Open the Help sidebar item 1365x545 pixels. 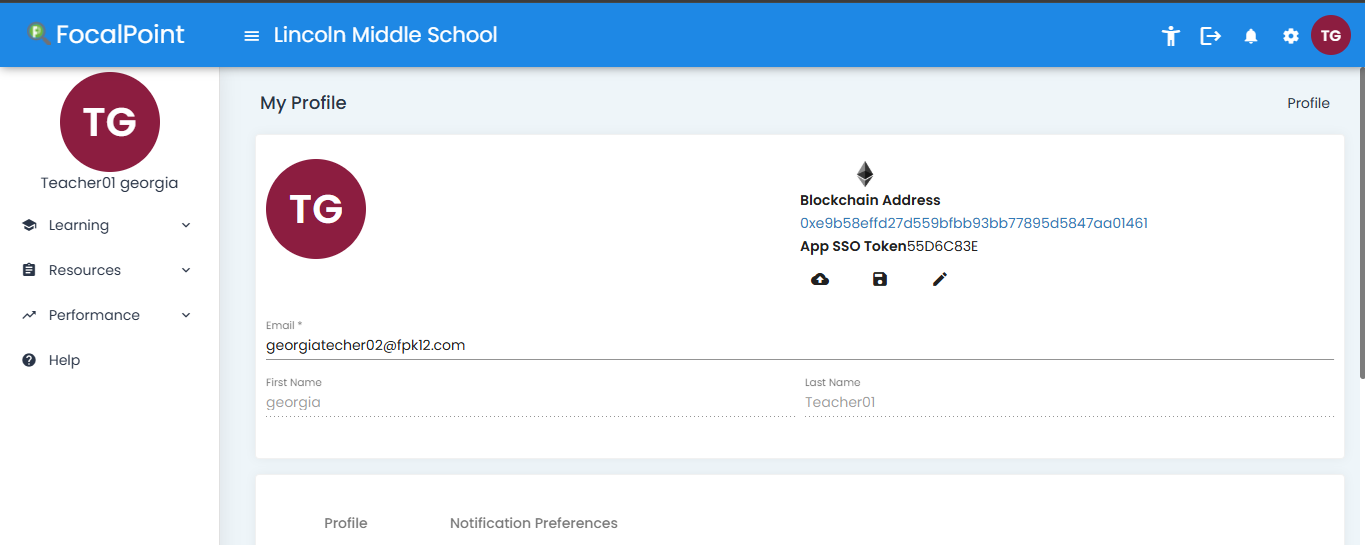click(x=107, y=360)
